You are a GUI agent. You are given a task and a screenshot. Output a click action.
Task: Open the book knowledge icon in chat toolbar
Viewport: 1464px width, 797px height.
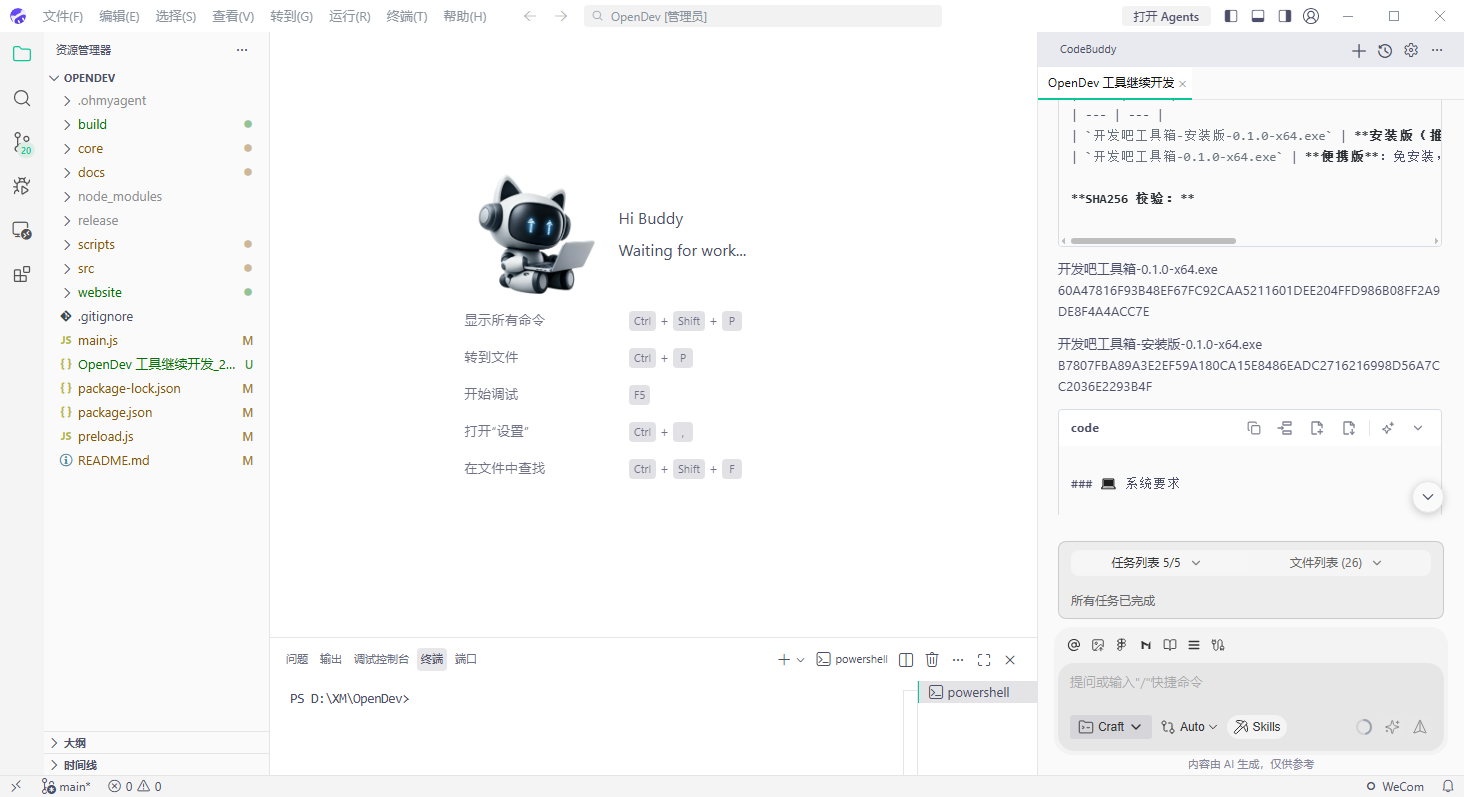coord(1170,645)
